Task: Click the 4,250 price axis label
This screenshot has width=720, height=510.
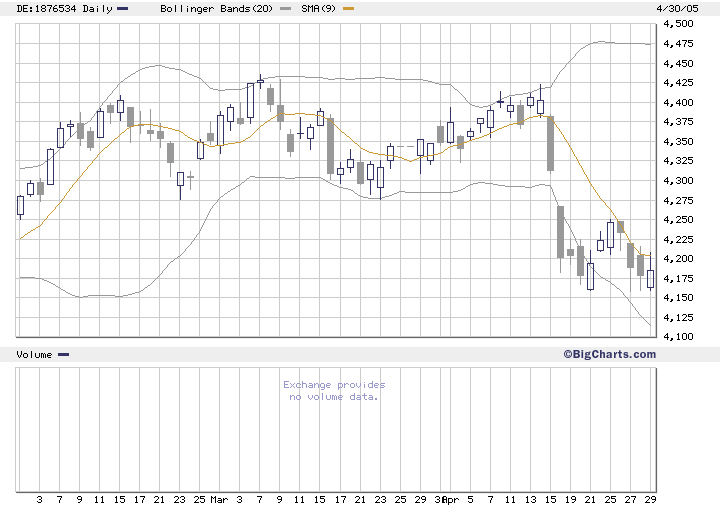Action: click(679, 219)
